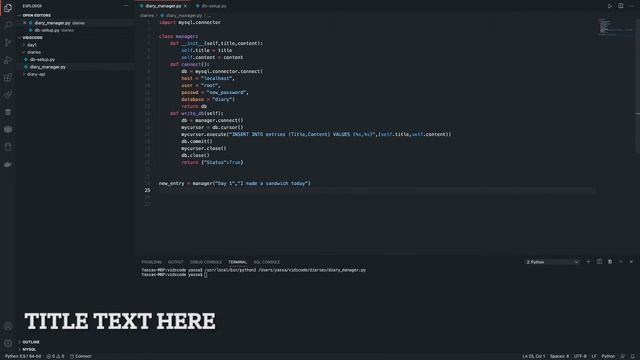
Task: Click the Python language mode in the status bar
Action: [x=608, y=356]
